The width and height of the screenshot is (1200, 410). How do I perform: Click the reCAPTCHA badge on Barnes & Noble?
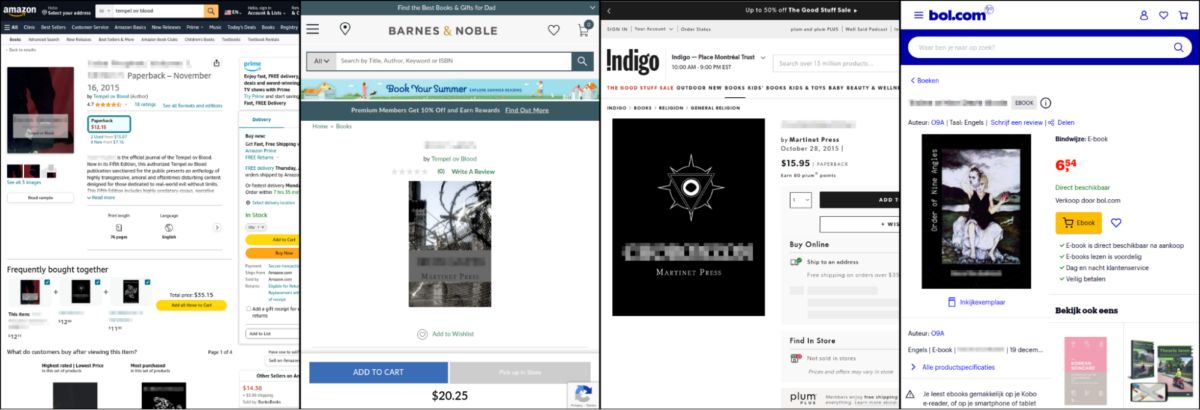(583, 395)
